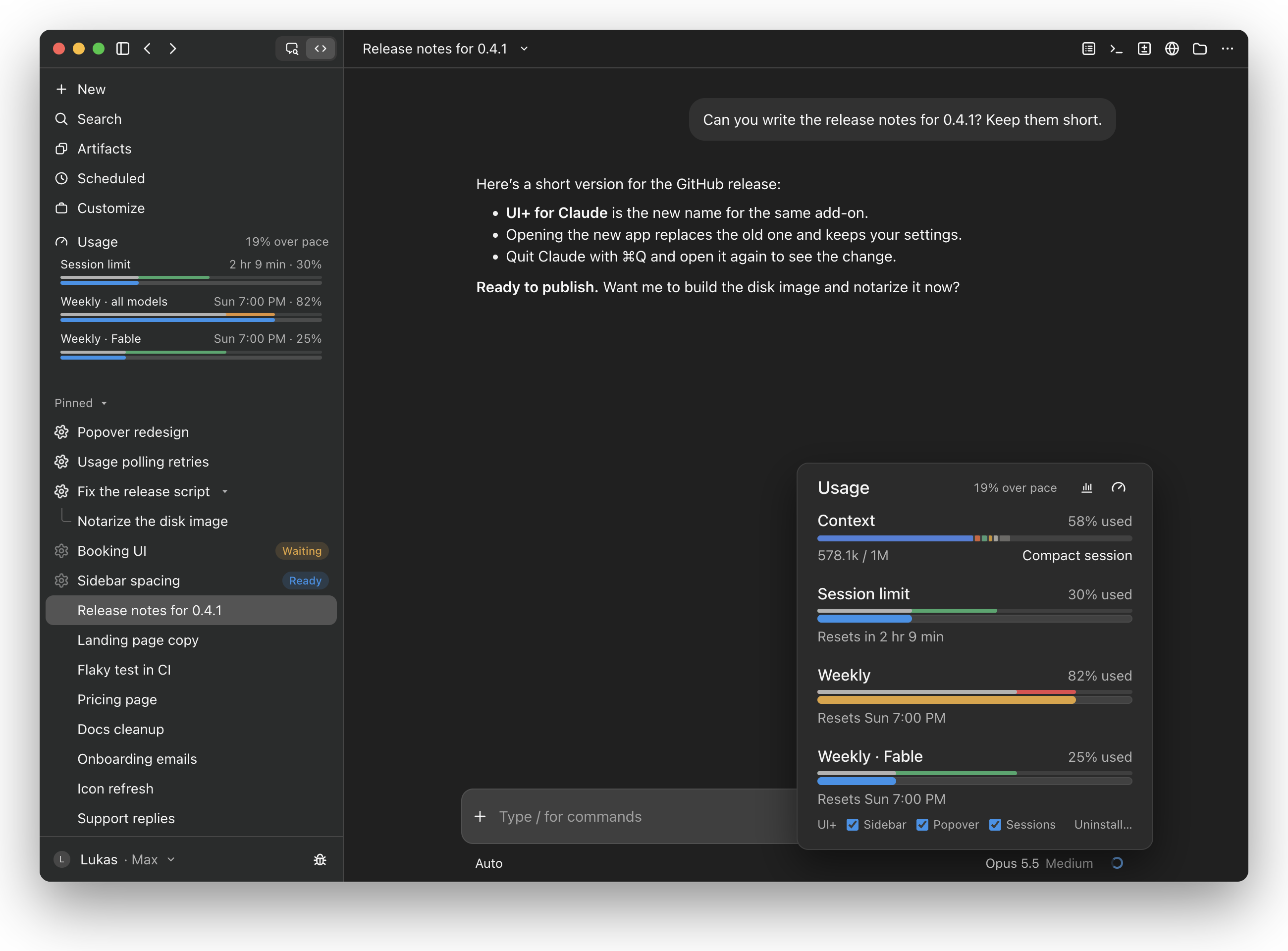Click the gear icon beside Sidebar spacing
The image size is (1288, 951).
61,581
